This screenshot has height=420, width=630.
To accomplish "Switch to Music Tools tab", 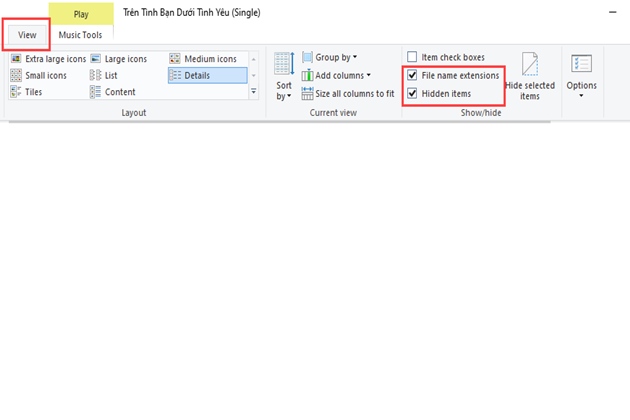I will (x=80, y=35).
